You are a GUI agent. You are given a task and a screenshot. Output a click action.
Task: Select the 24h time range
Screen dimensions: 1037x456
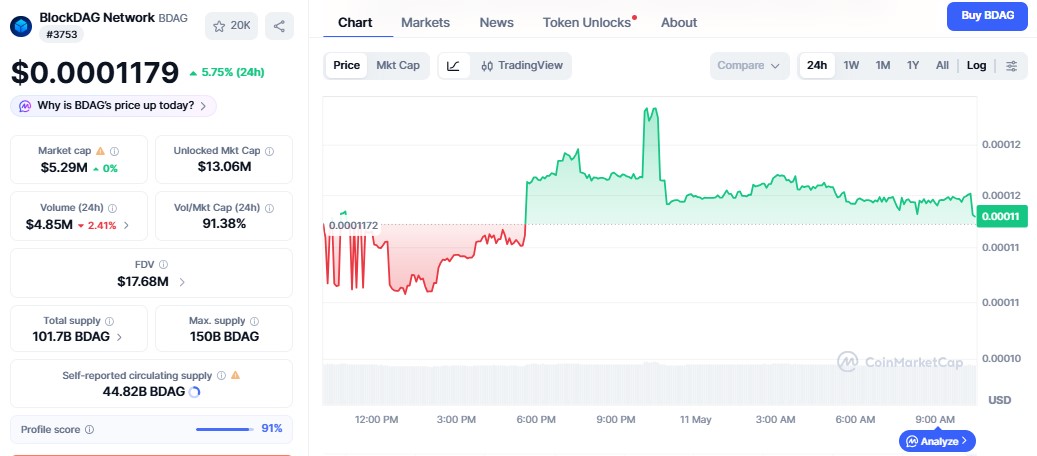point(817,66)
